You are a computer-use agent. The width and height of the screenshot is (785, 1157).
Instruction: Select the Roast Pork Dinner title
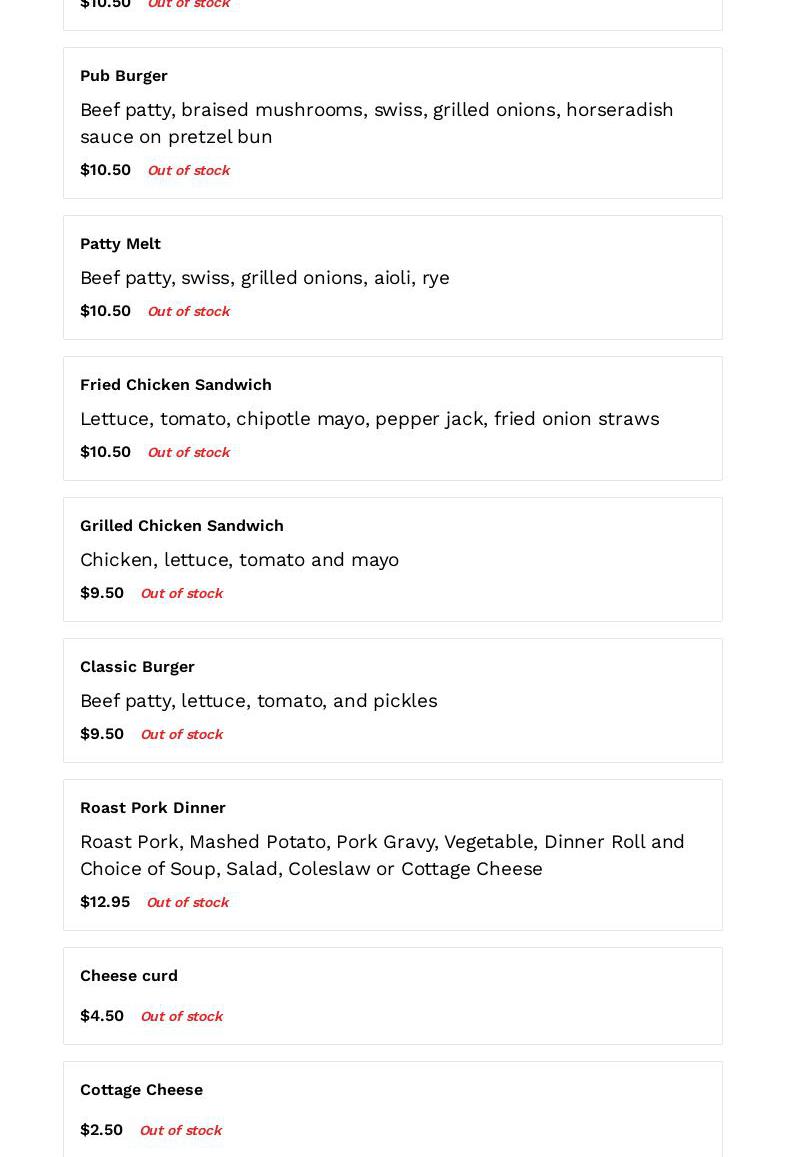pyautogui.click(x=152, y=808)
